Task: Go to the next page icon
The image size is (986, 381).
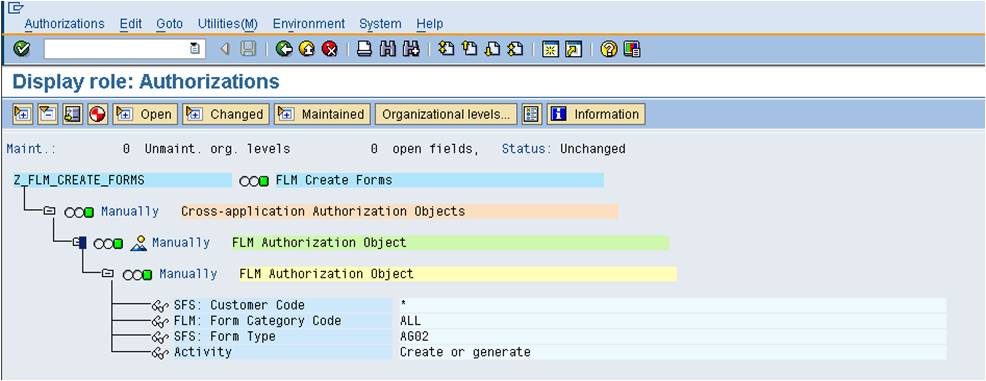Action: click(492, 49)
